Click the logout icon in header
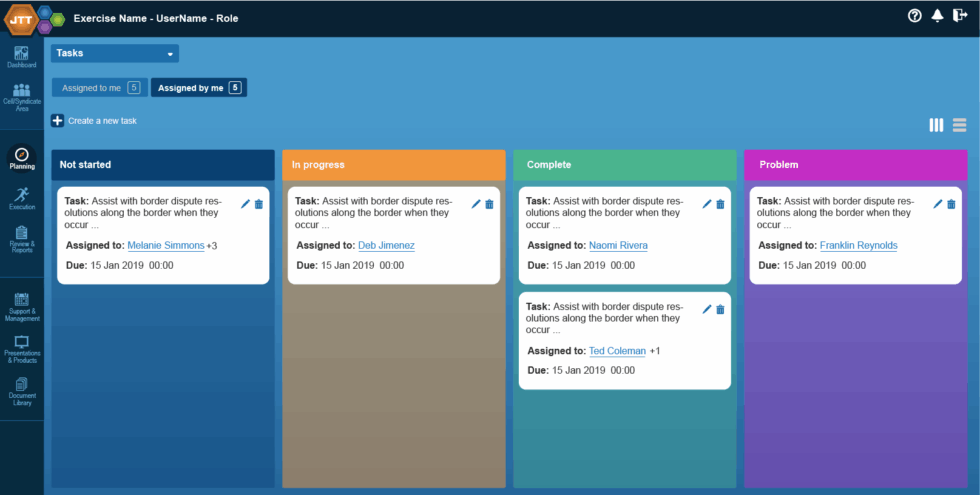 960,16
